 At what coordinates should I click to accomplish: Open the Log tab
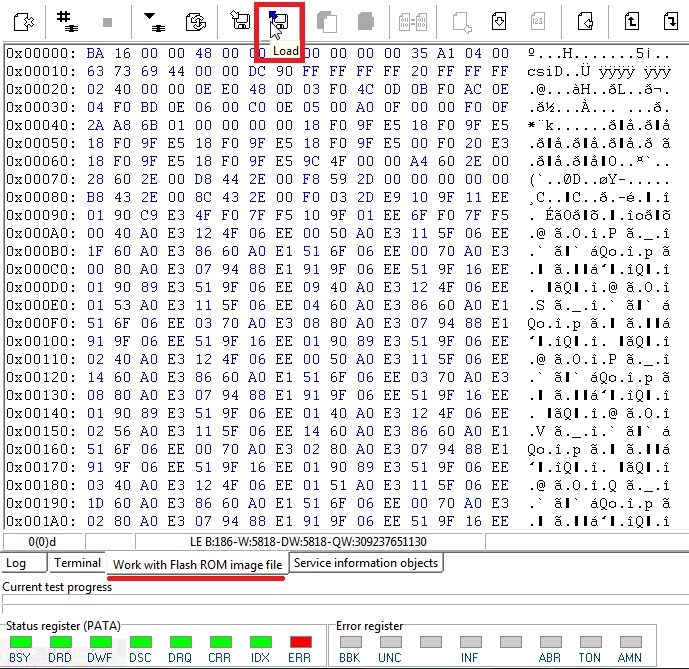pyautogui.click(x=17, y=563)
